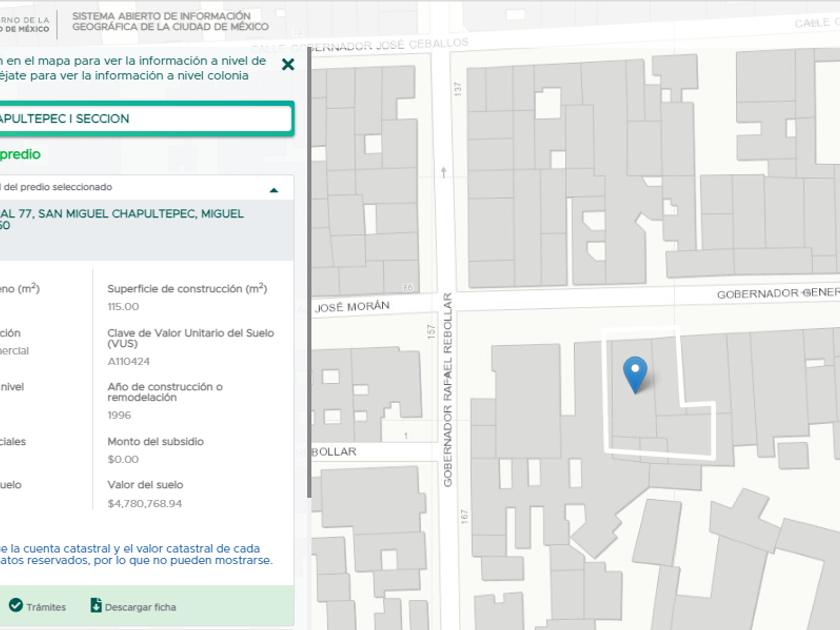Click the green predio heading

[20, 154]
